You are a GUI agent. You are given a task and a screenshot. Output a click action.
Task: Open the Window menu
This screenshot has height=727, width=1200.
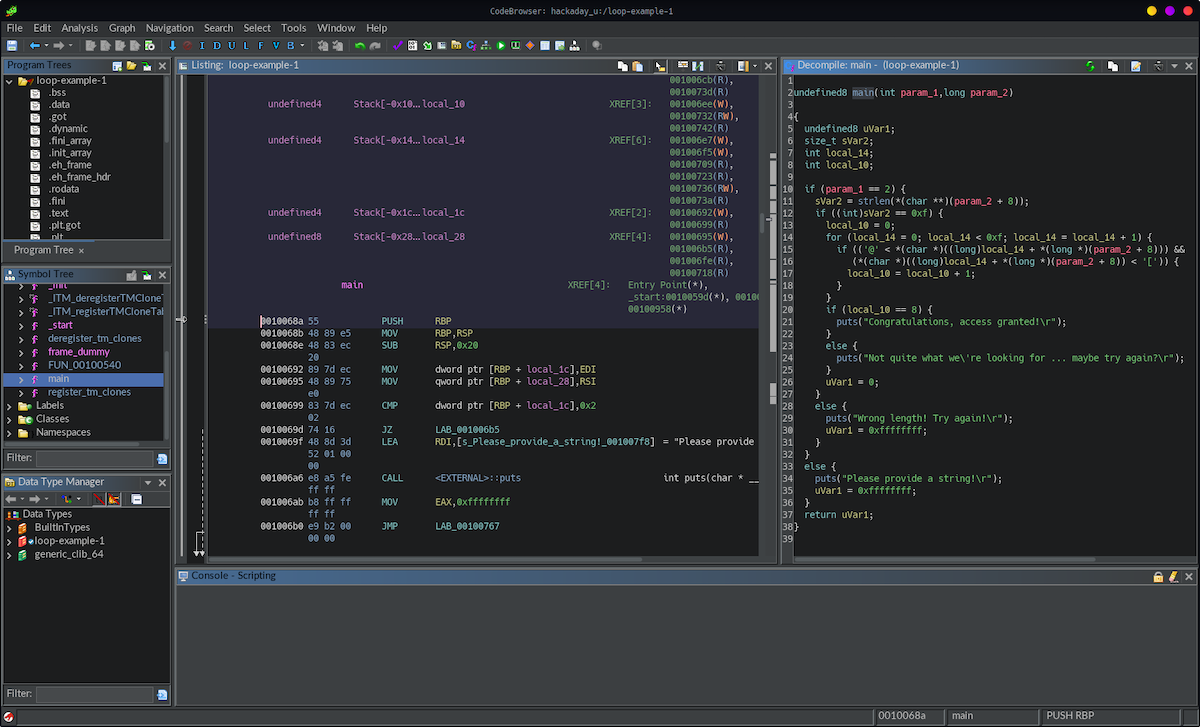pyautogui.click(x=336, y=28)
